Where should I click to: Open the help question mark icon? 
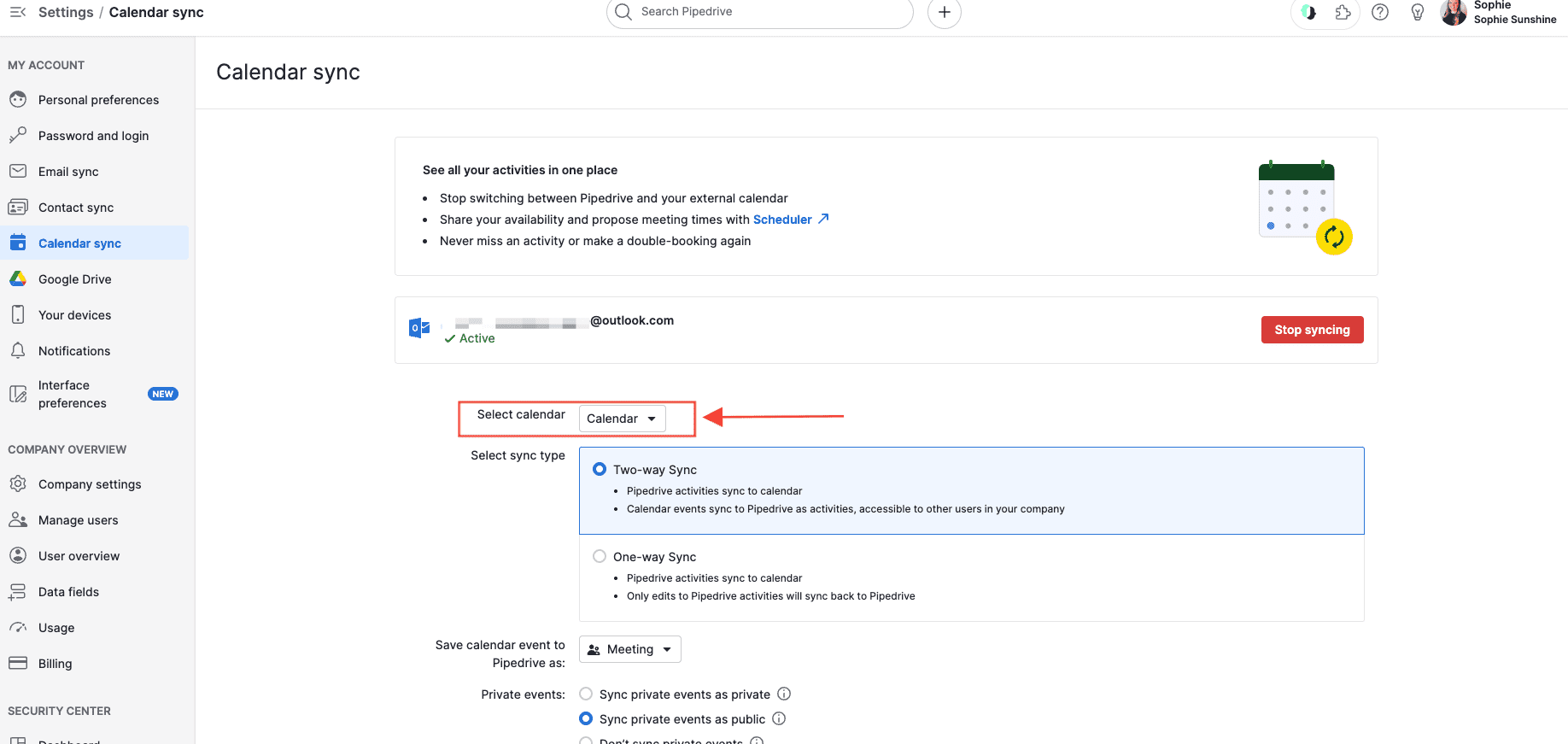pos(1380,12)
